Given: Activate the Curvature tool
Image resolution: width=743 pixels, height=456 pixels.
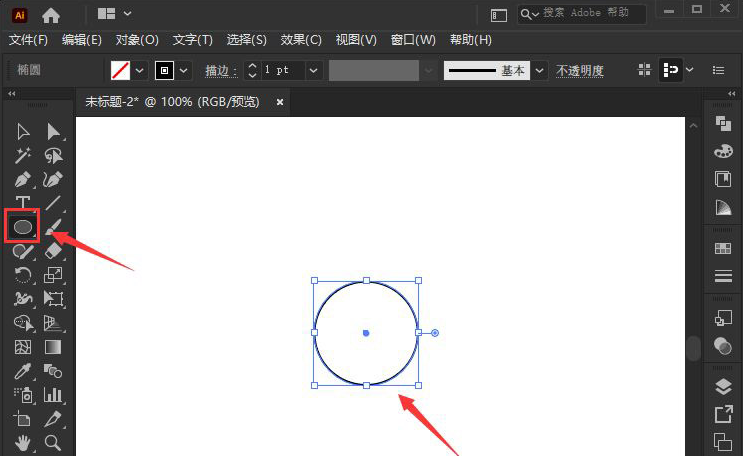Looking at the screenshot, I should point(53,180).
